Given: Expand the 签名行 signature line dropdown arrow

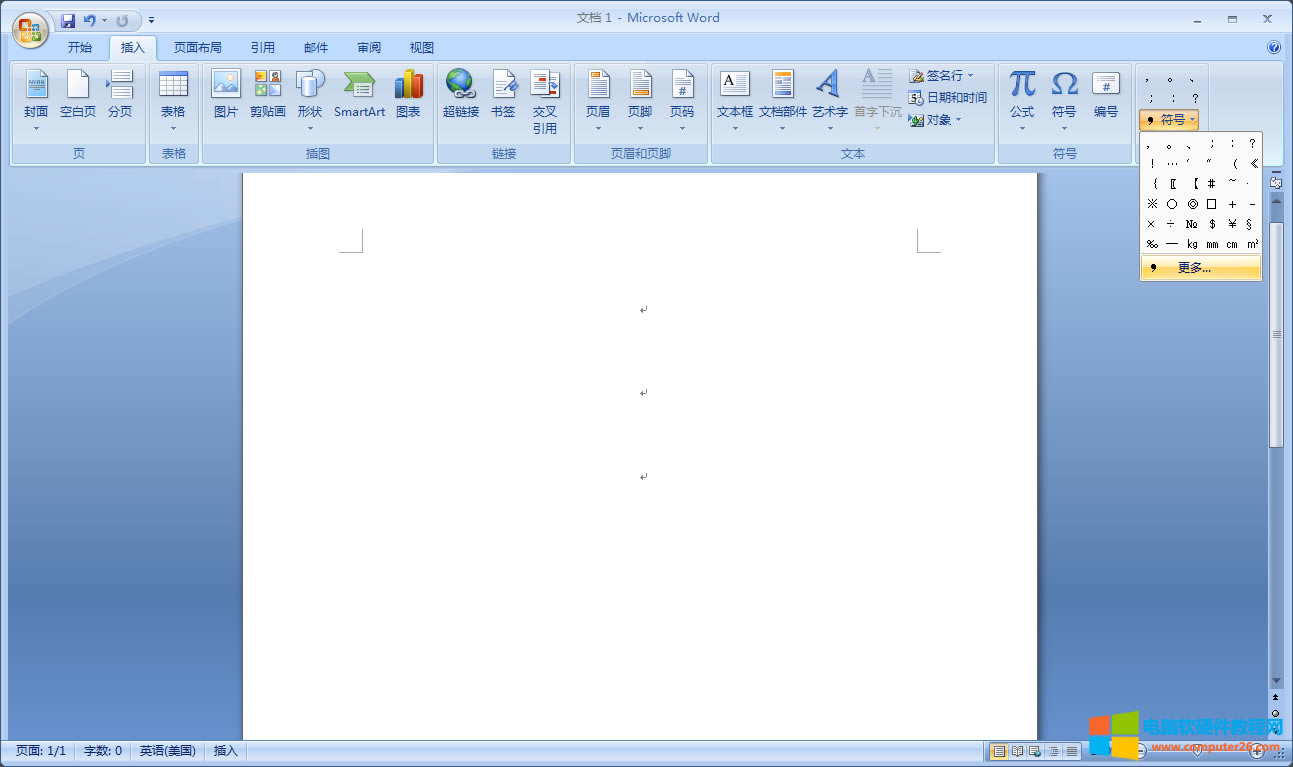Looking at the screenshot, I should tap(970, 76).
